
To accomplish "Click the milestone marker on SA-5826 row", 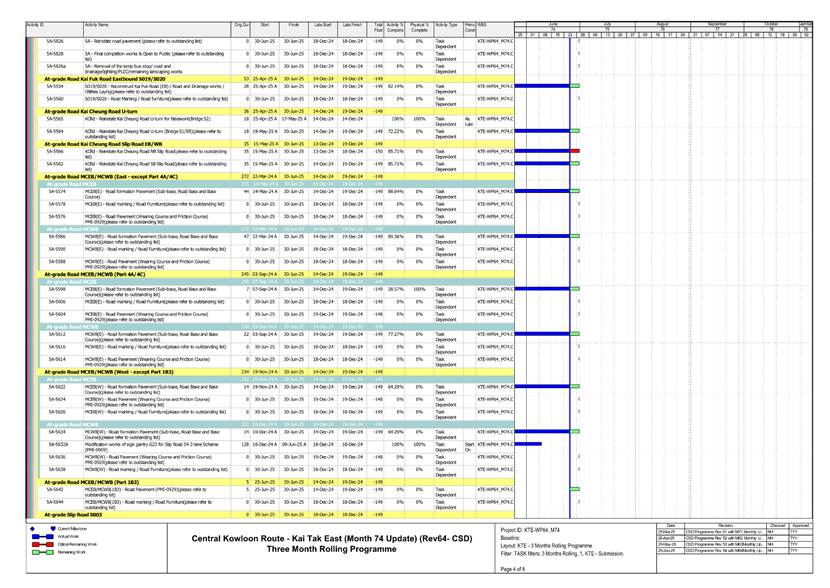I will pyautogui.click(x=579, y=41).
